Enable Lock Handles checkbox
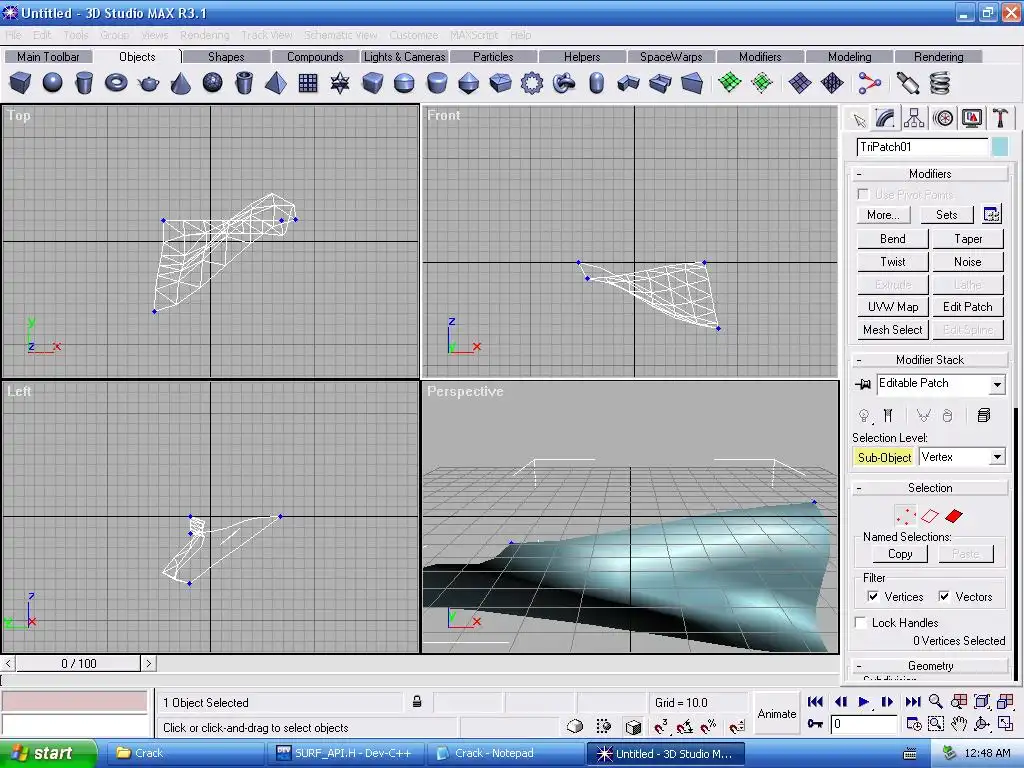Screen dimensions: 1024x768 pyautogui.click(x=861, y=622)
